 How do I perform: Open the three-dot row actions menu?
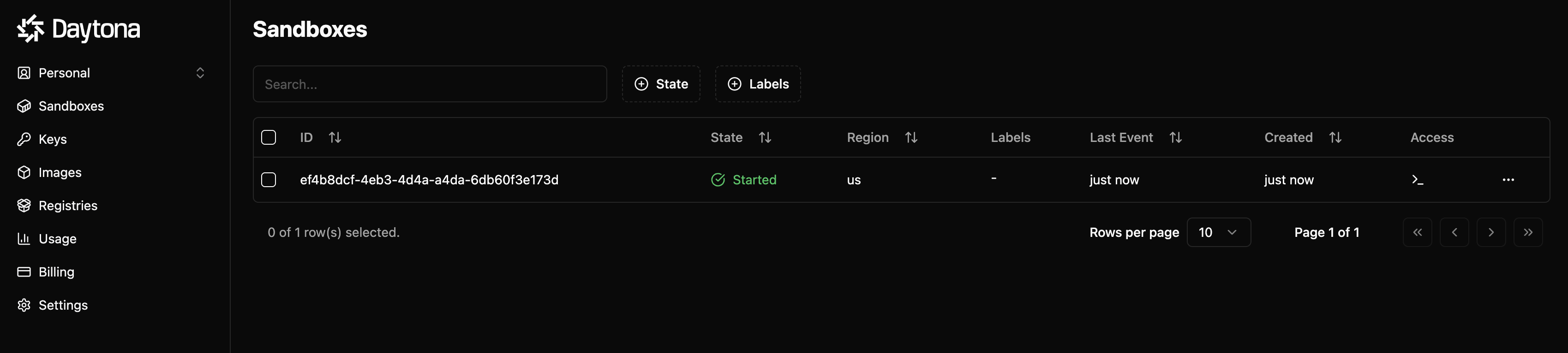pos(1508,180)
